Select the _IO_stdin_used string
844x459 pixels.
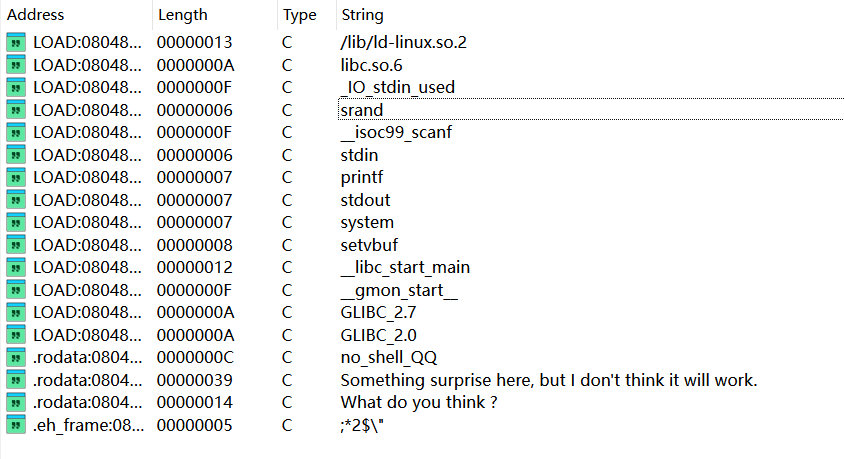(x=397, y=87)
